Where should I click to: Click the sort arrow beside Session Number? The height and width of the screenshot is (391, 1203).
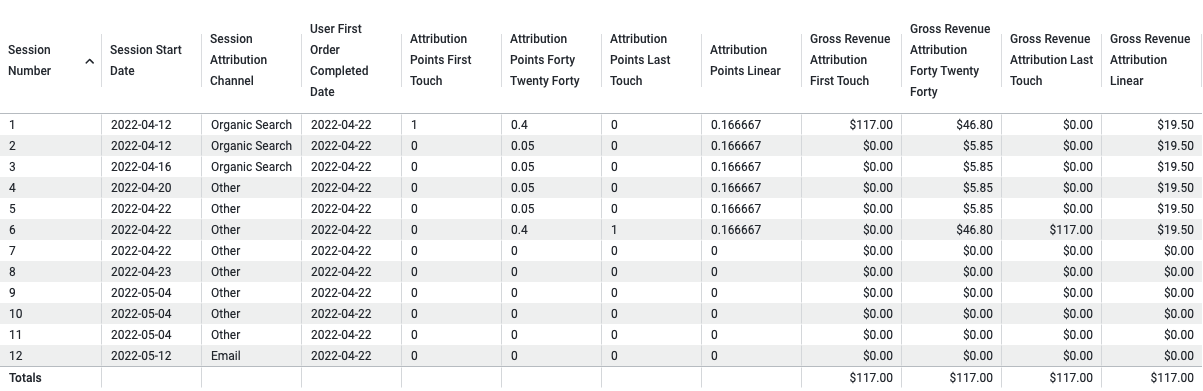pyautogui.click(x=89, y=61)
